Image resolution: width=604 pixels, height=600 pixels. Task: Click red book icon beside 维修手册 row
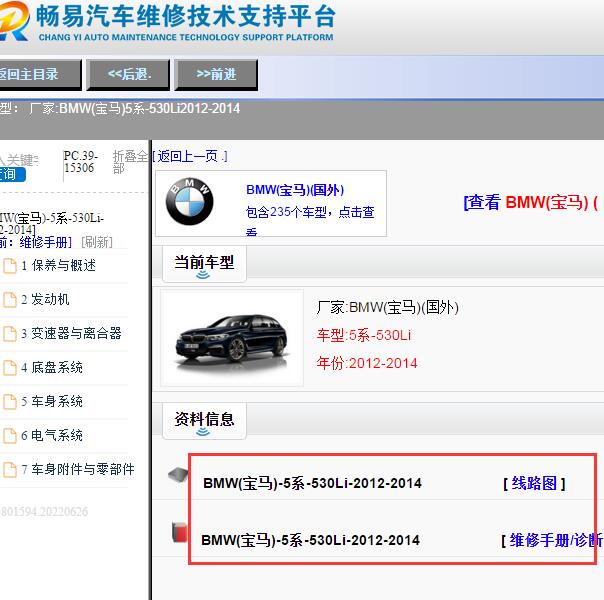pos(180,532)
